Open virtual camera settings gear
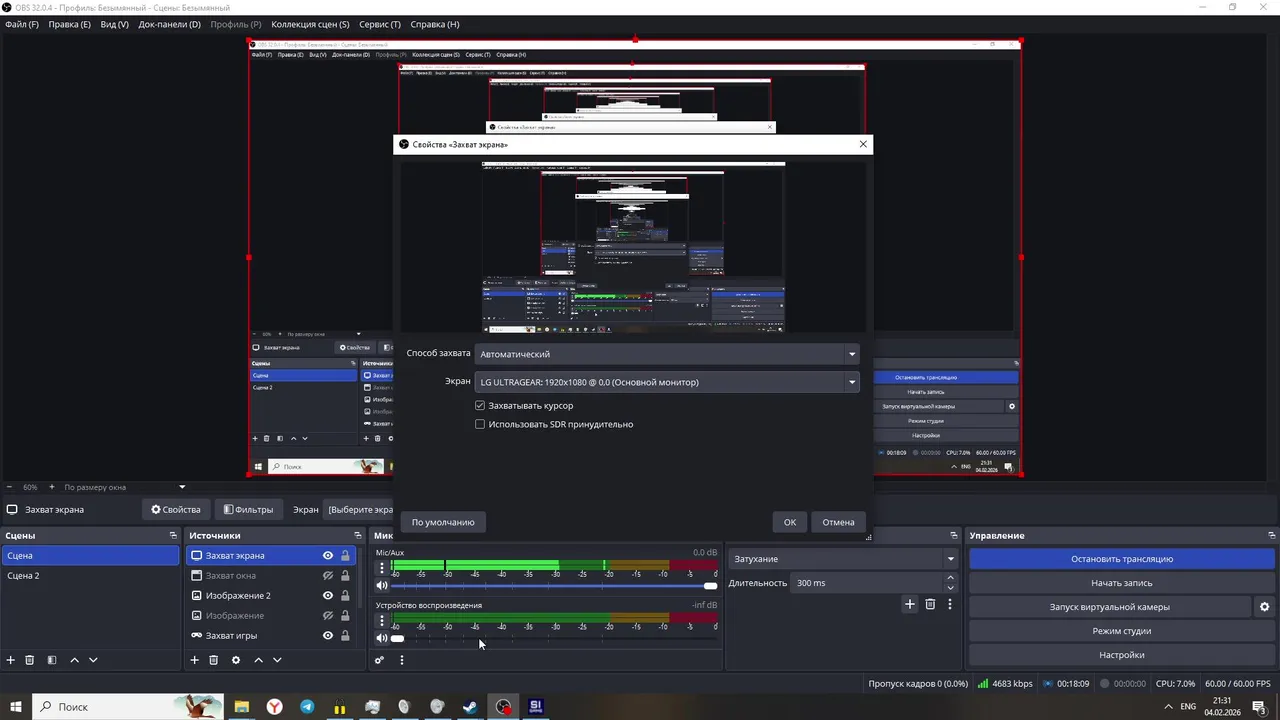The height and width of the screenshot is (720, 1280). (1264, 607)
